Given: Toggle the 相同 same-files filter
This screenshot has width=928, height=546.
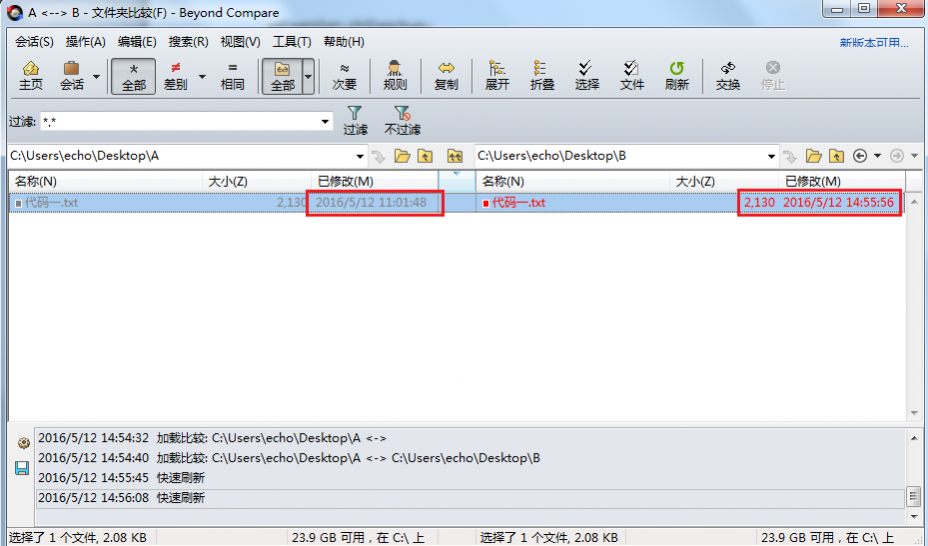Looking at the screenshot, I should tap(232, 76).
